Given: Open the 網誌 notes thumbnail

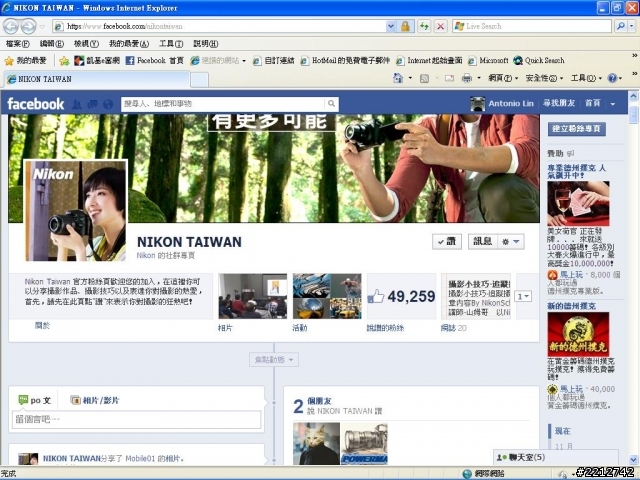Looking at the screenshot, I should (476, 296).
